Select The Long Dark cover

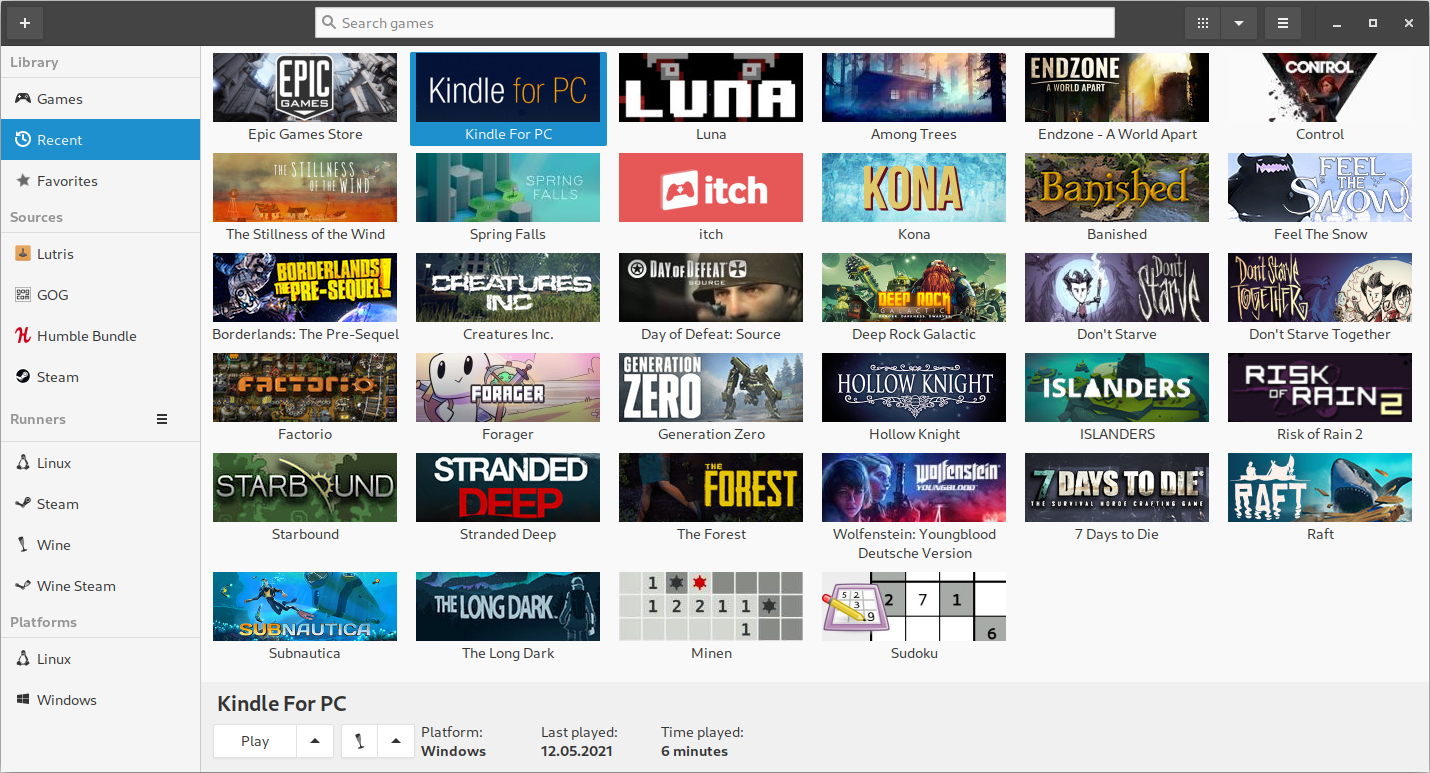tap(508, 606)
